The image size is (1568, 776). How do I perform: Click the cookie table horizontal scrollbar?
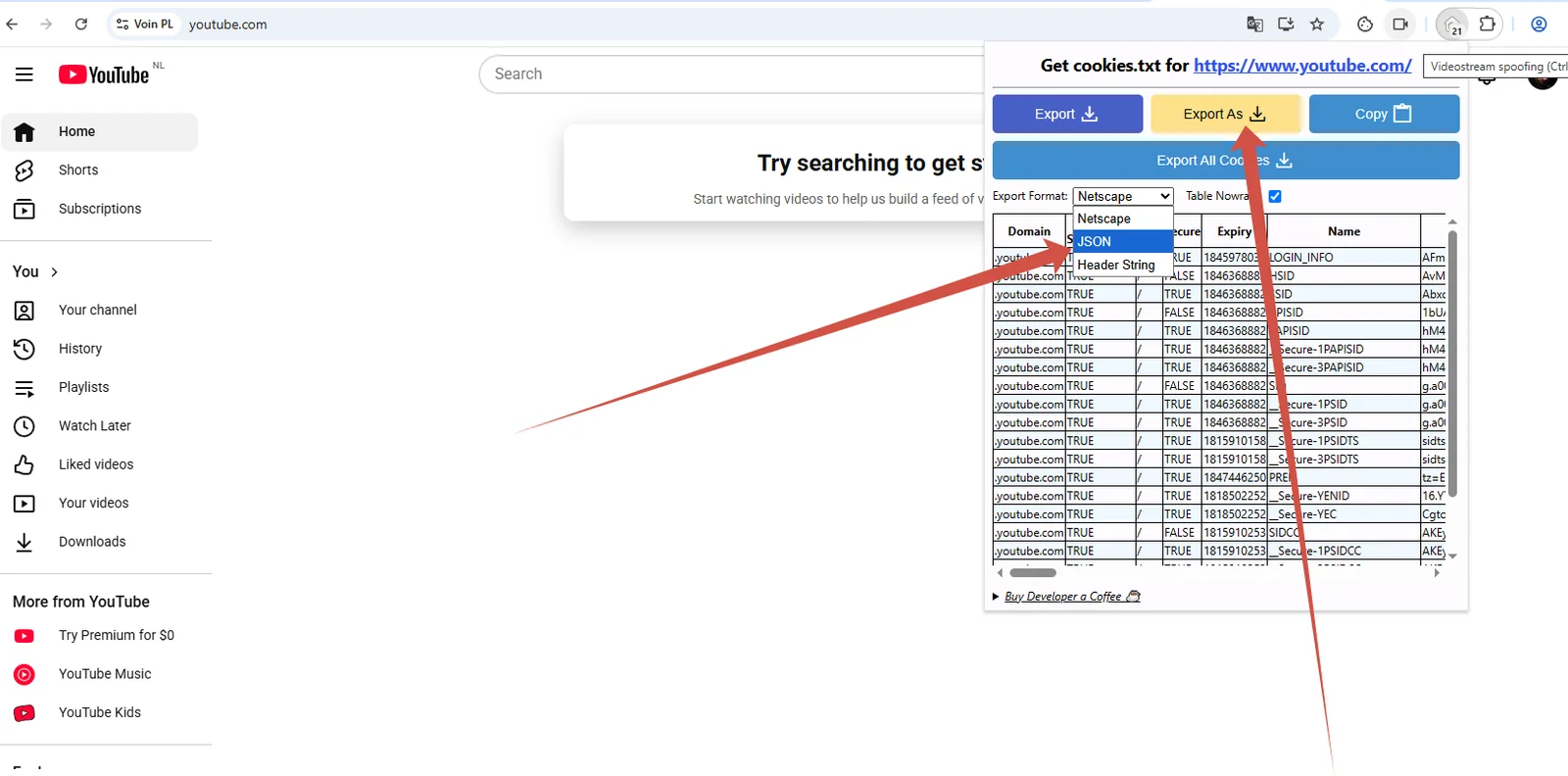(1033, 573)
